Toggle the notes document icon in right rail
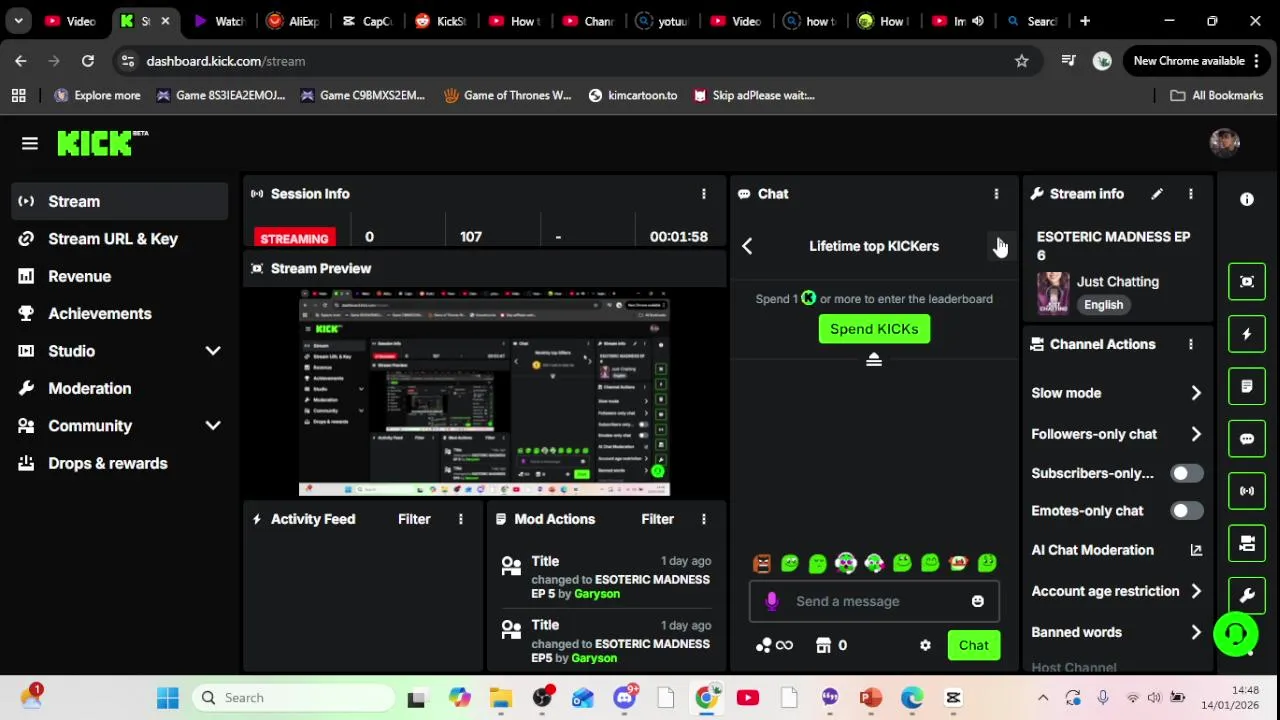Screen dimensions: 1280x720 point(1247,386)
